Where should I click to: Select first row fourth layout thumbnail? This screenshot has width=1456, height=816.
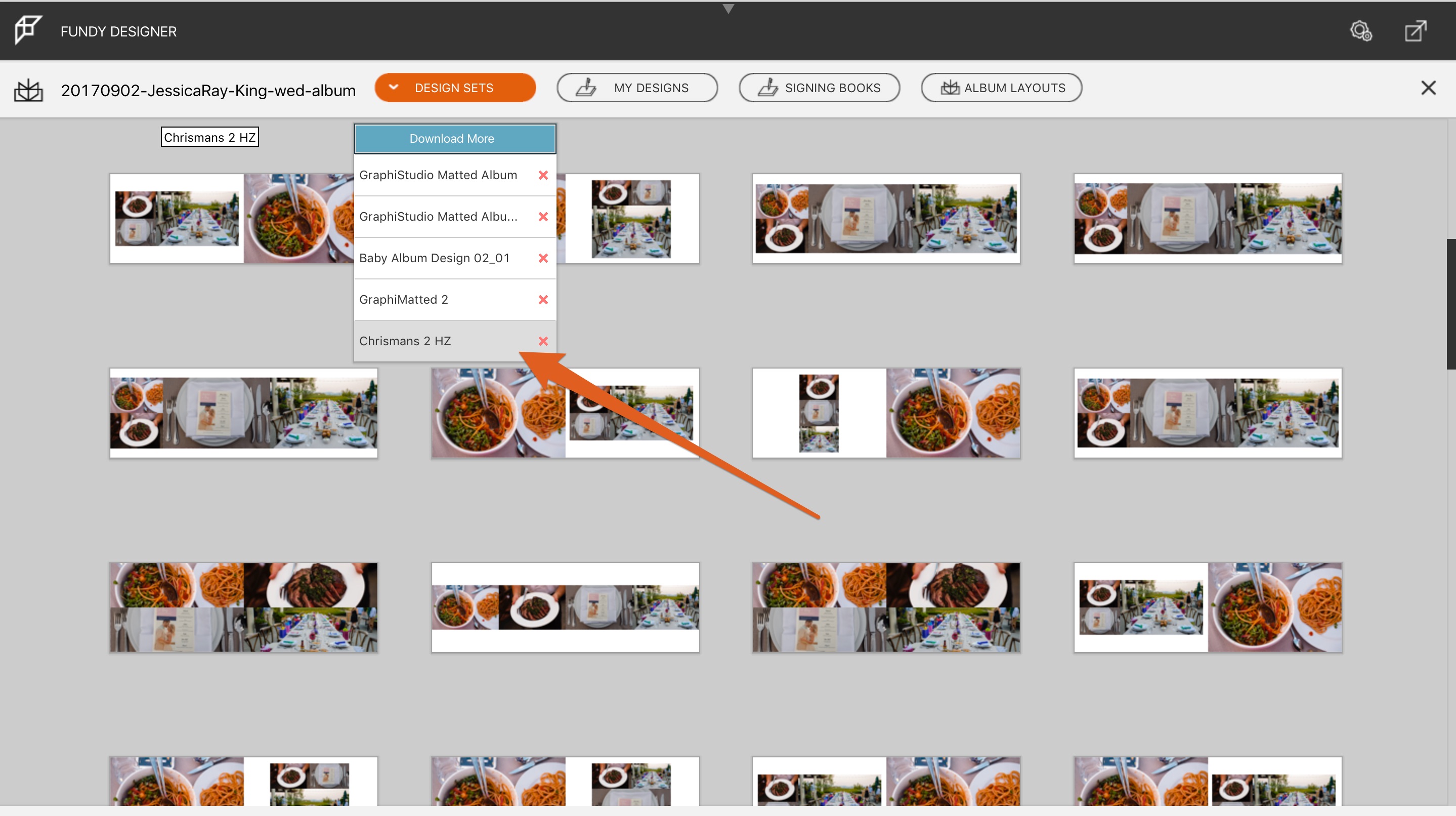pyautogui.click(x=1207, y=218)
